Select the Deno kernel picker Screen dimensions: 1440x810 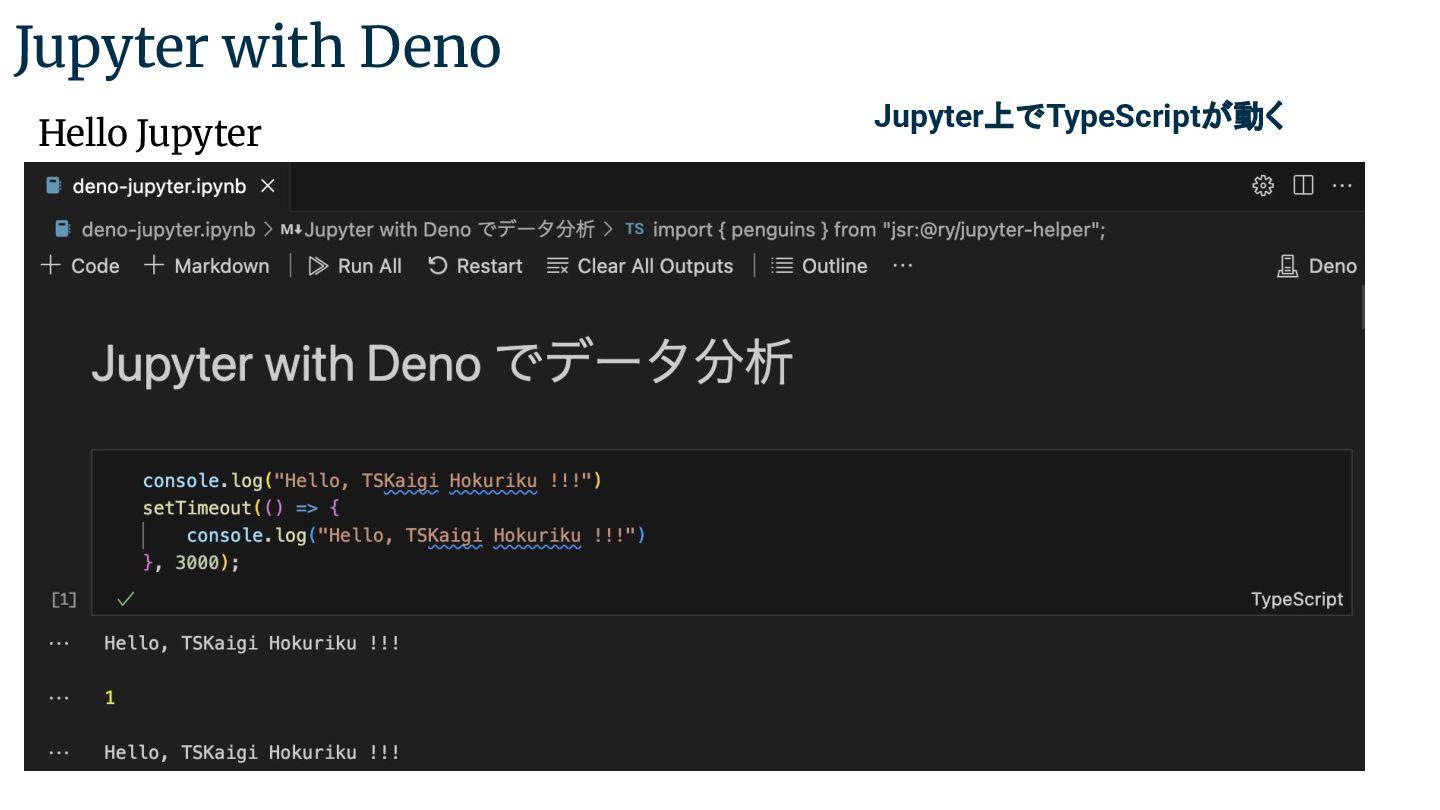[x=1317, y=266]
